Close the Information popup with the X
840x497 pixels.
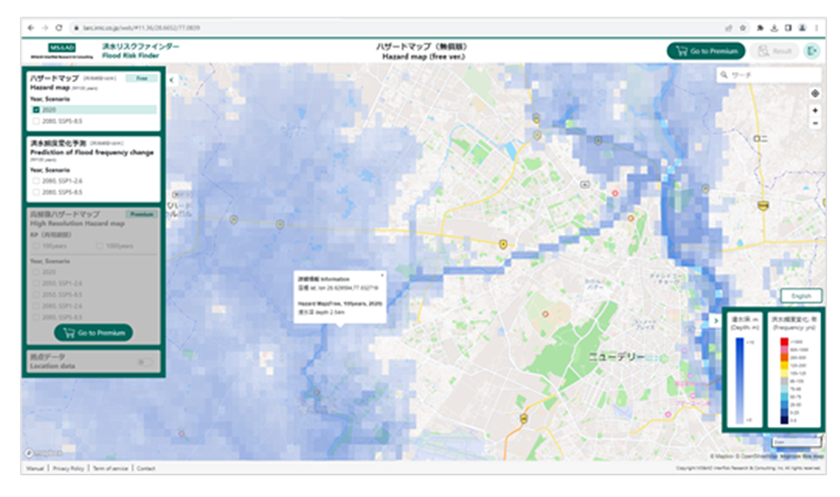[382, 275]
